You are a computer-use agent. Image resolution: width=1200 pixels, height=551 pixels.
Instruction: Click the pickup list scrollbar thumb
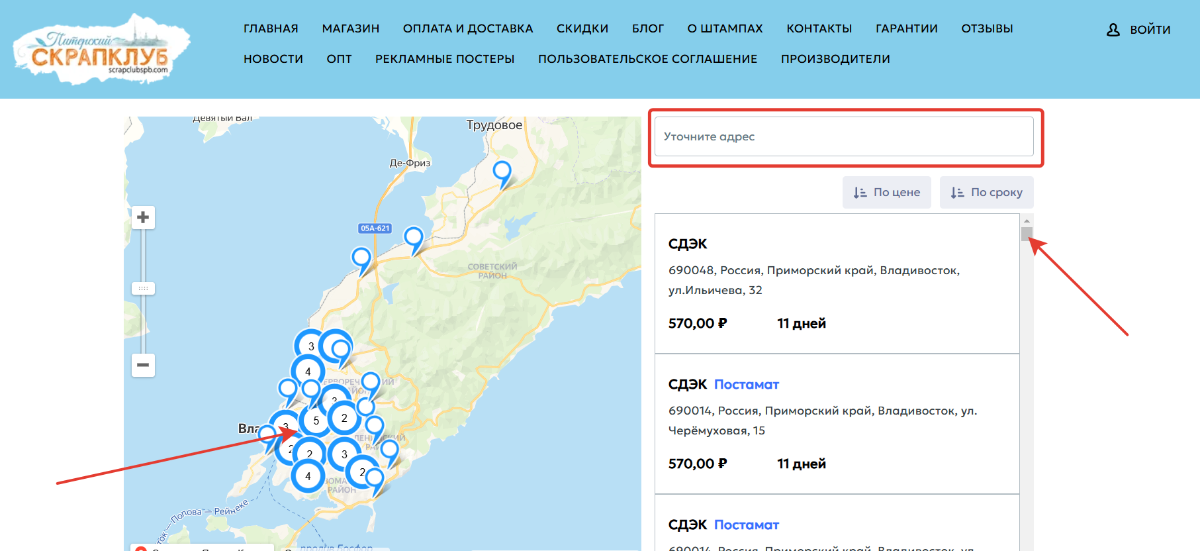click(x=1027, y=234)
